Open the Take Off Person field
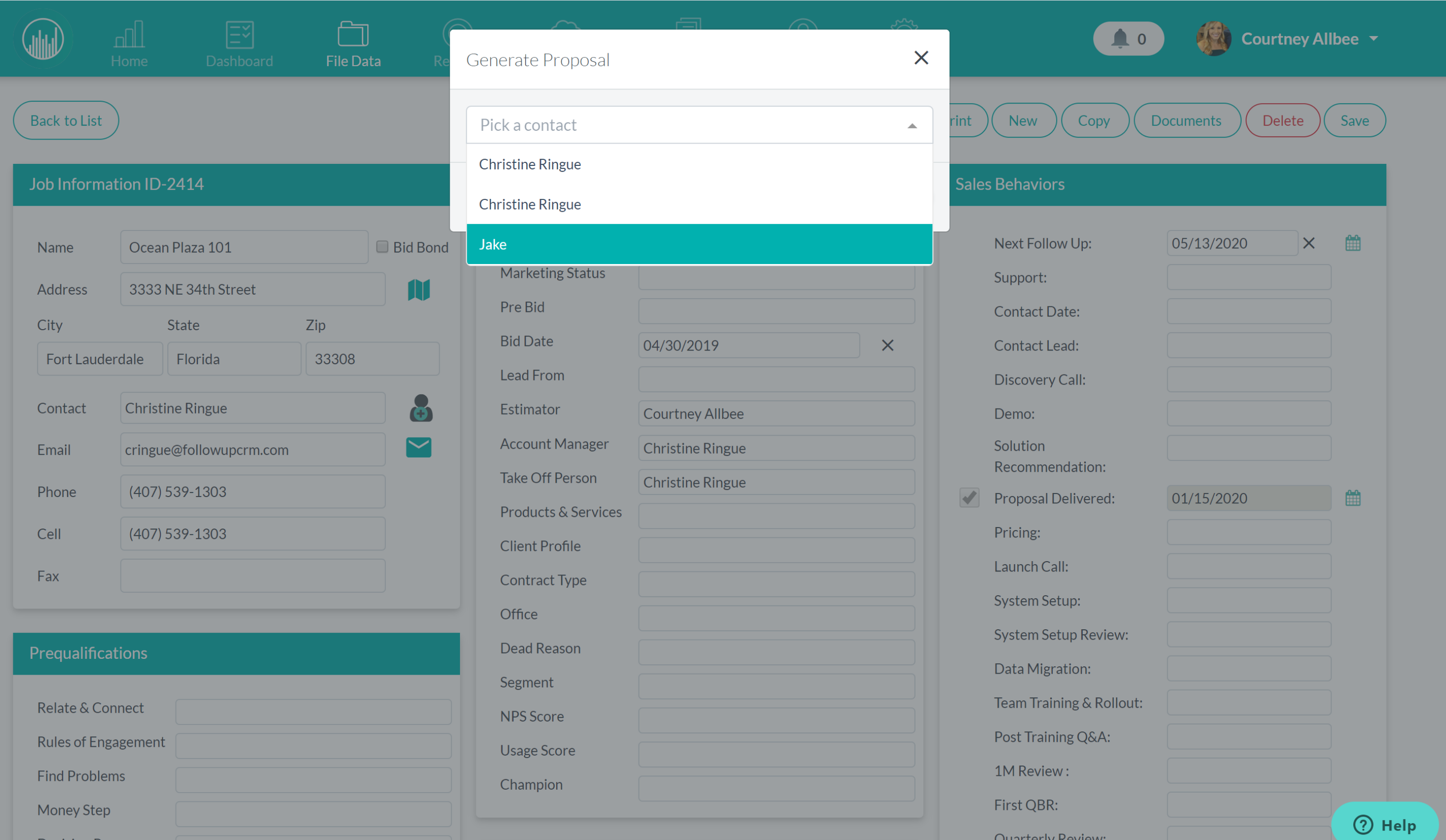 pyautogui.click(x=776, y=482)
